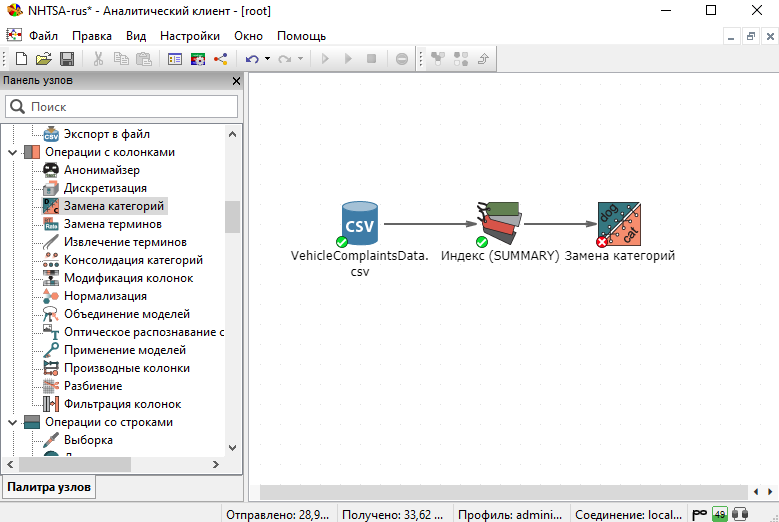Select Нормализация in the node tree
The width and height of the screenshot is (779, 522).
[105, 296]
